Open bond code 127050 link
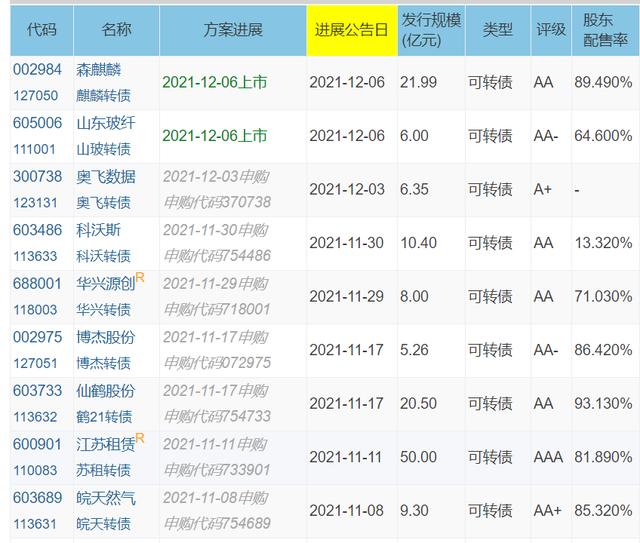The height and width of the screenshot is (543, 640). tap(36, 96)
